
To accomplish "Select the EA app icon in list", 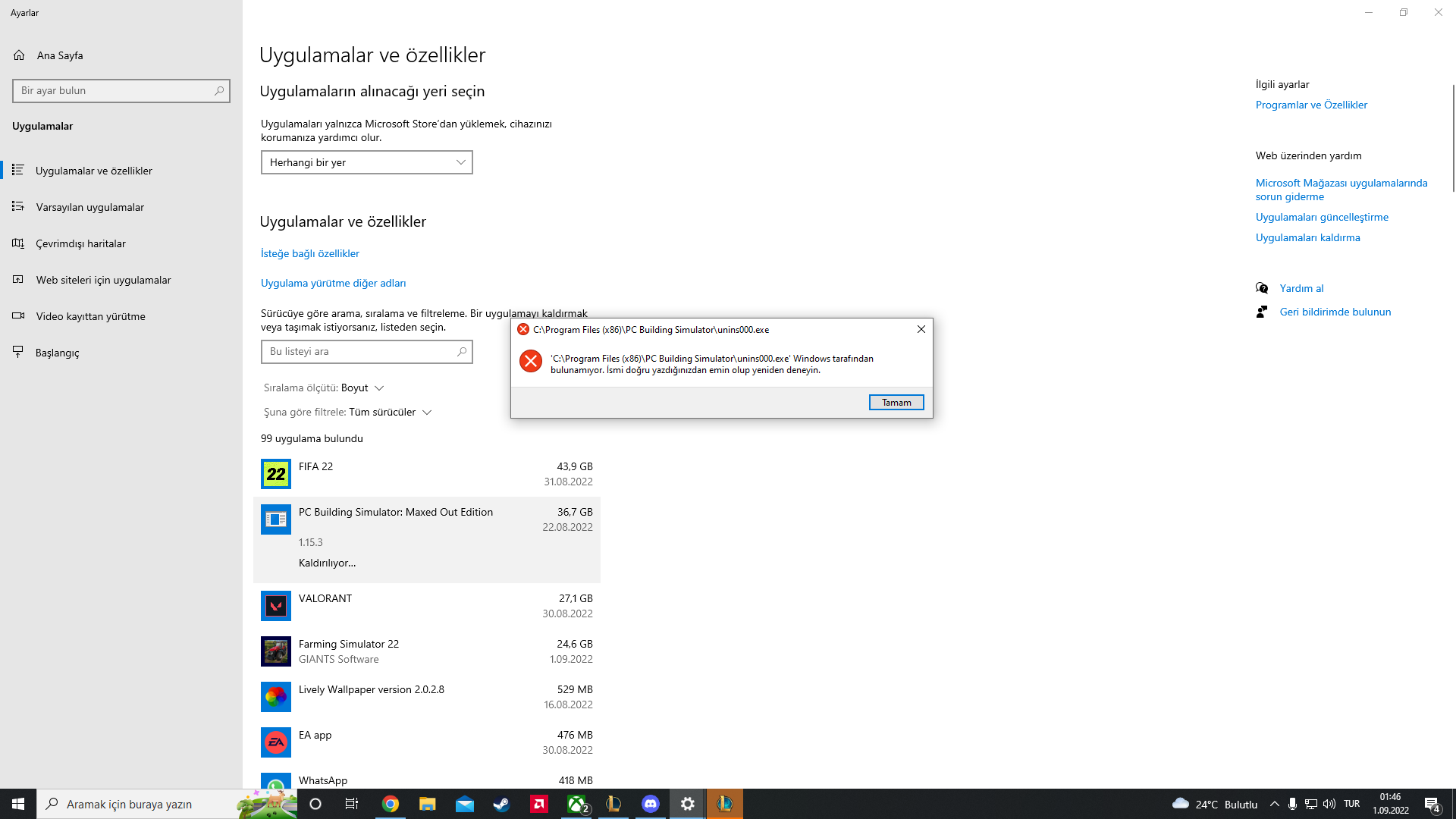I will [275, 742].
